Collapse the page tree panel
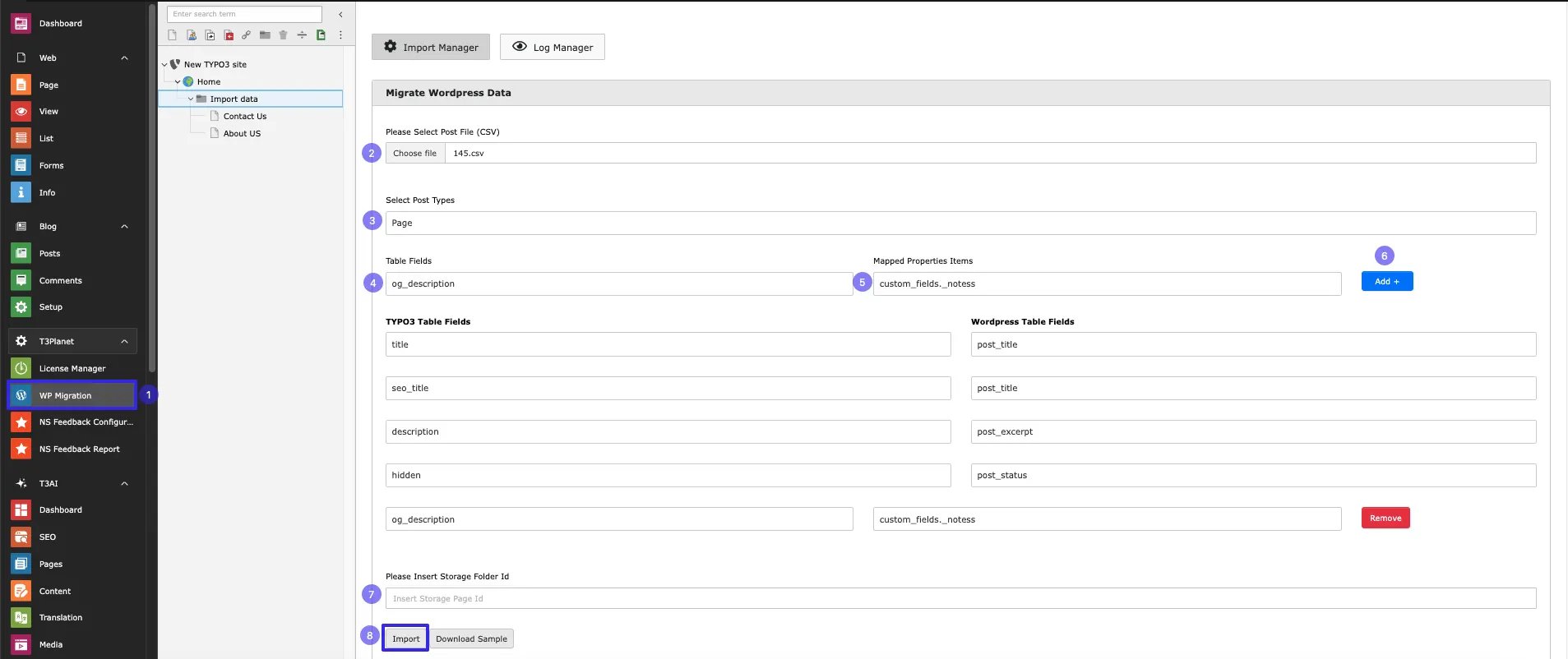This screenshot has width=1568, height=659. [x=340, y=14]
